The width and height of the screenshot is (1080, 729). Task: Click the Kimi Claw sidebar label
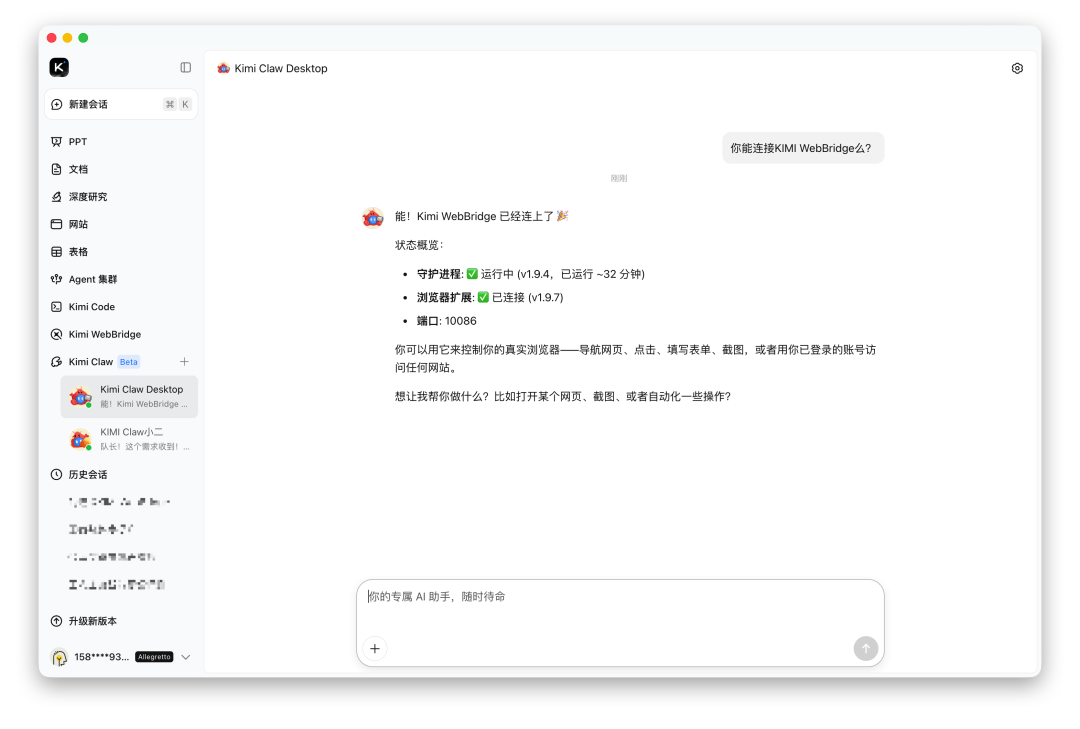point(91,362)
